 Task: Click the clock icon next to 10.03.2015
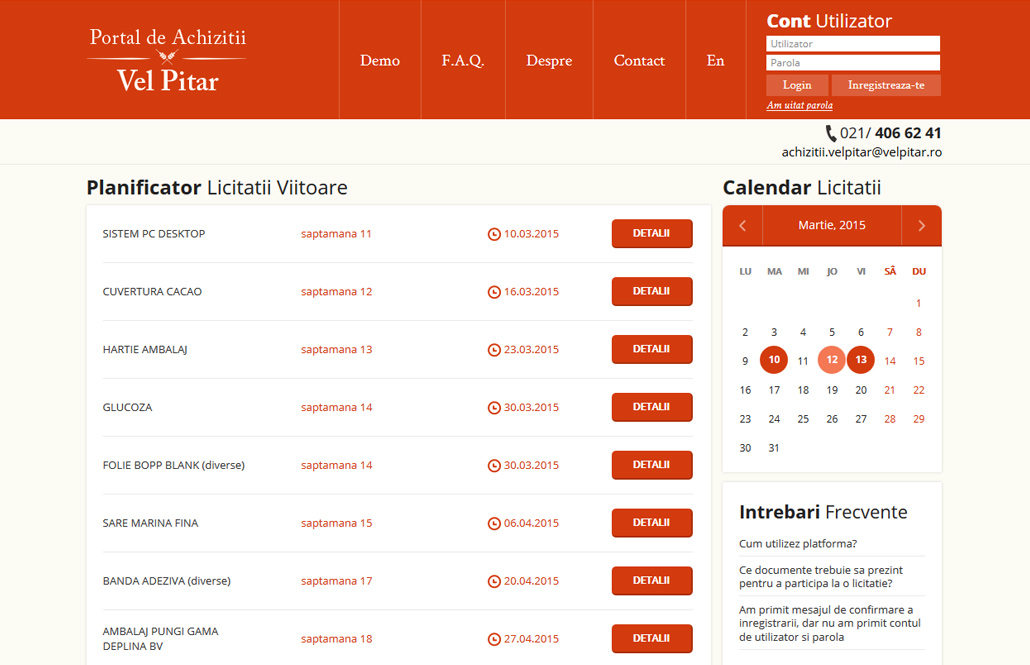tap(494, 234)
